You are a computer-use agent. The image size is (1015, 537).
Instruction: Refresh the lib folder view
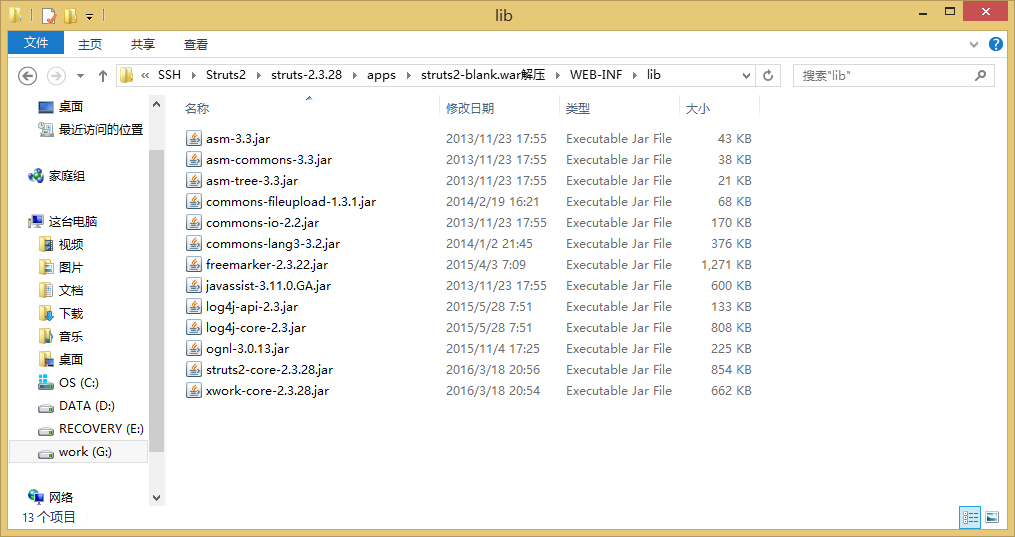[768, 76]
